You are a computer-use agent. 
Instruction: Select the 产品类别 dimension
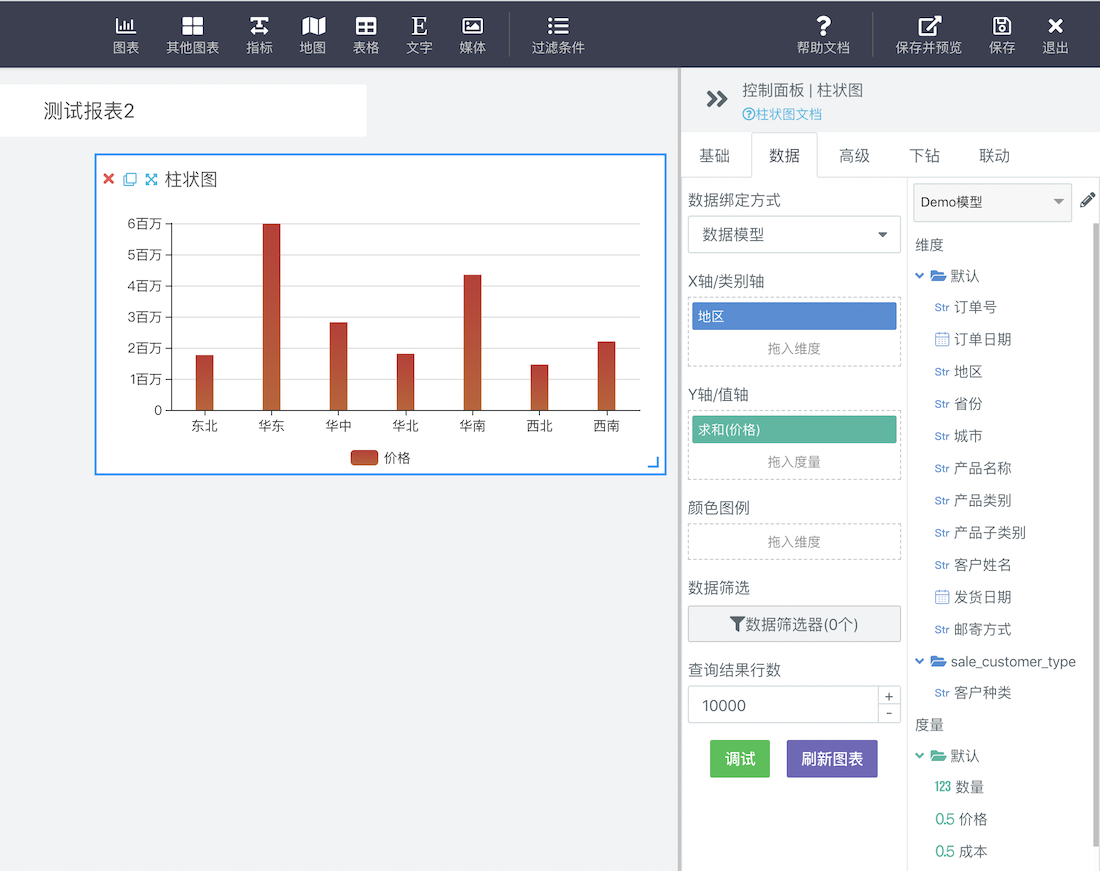pyautogui.click(x=982, y=501)
